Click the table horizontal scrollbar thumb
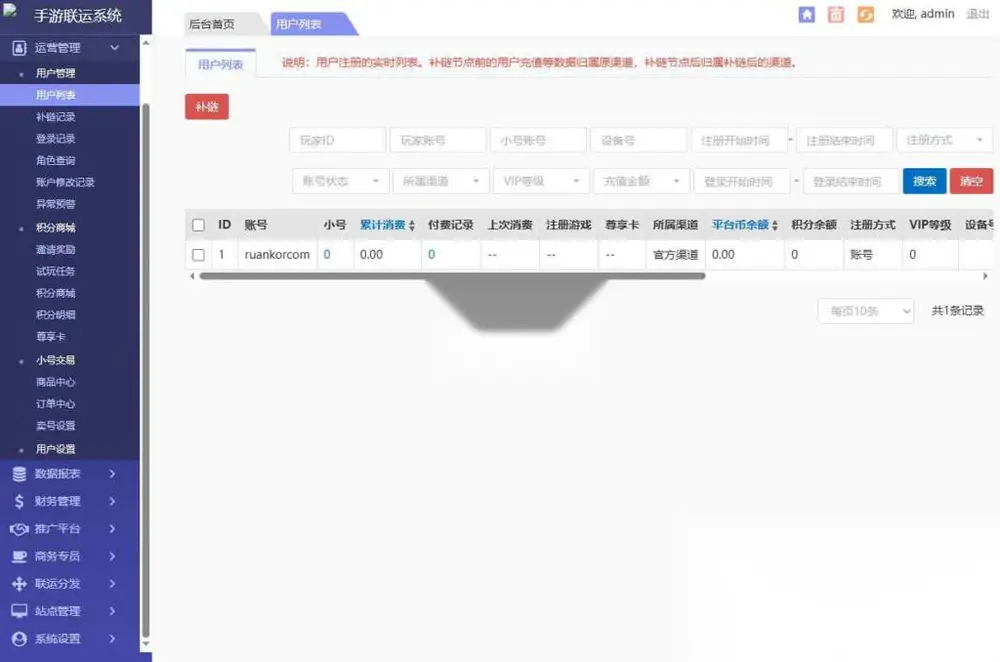Screen dimensions: 1000x662 tap(452, 276)
